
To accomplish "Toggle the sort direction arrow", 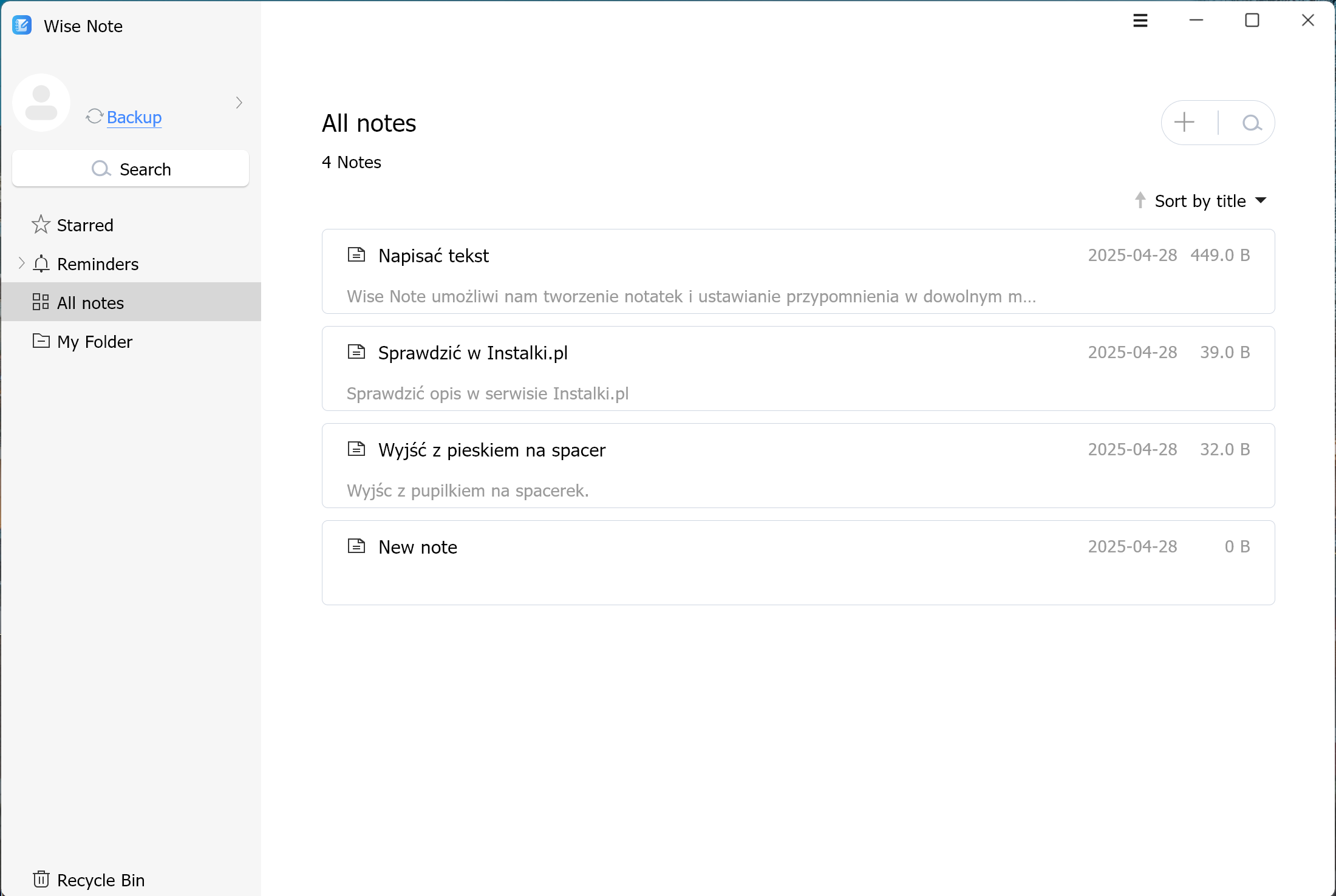I will (x=1140, y=200).
